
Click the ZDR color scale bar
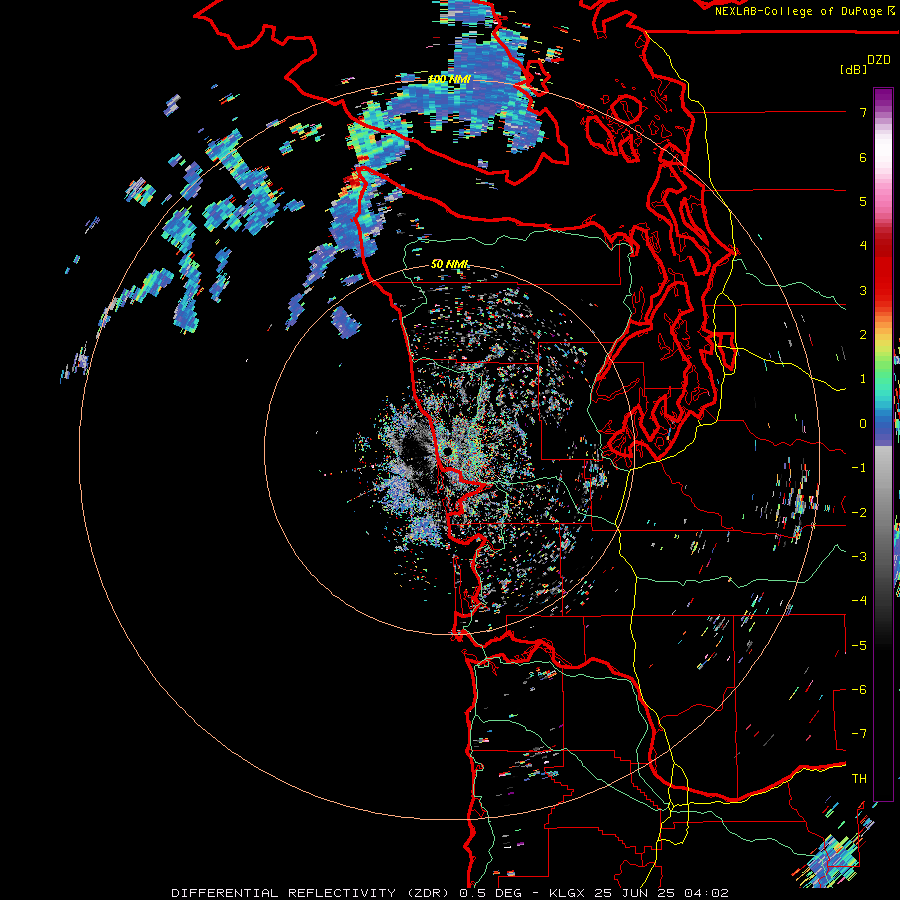click(x=883, y=444)
